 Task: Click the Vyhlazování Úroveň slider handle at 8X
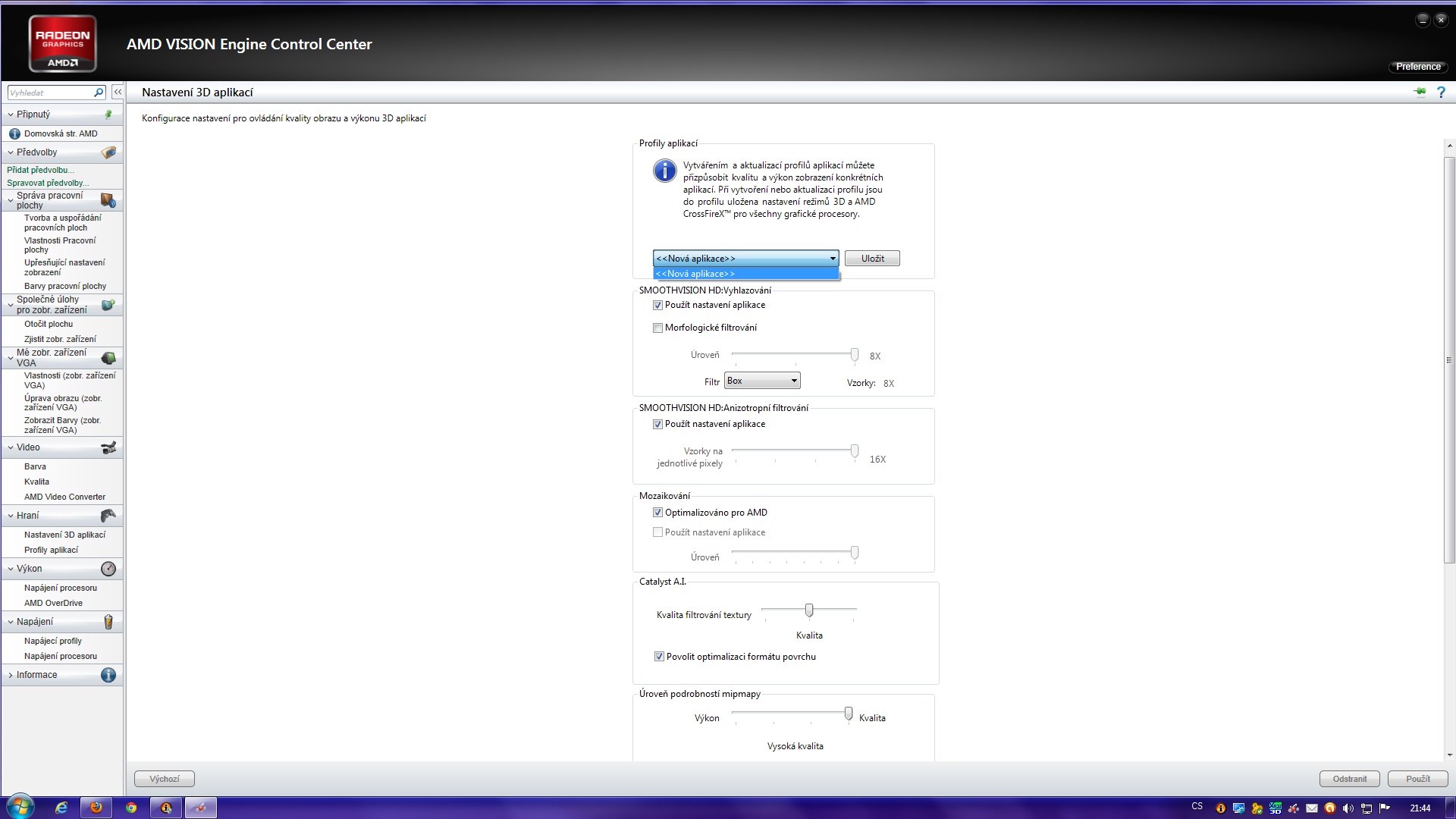855,355
